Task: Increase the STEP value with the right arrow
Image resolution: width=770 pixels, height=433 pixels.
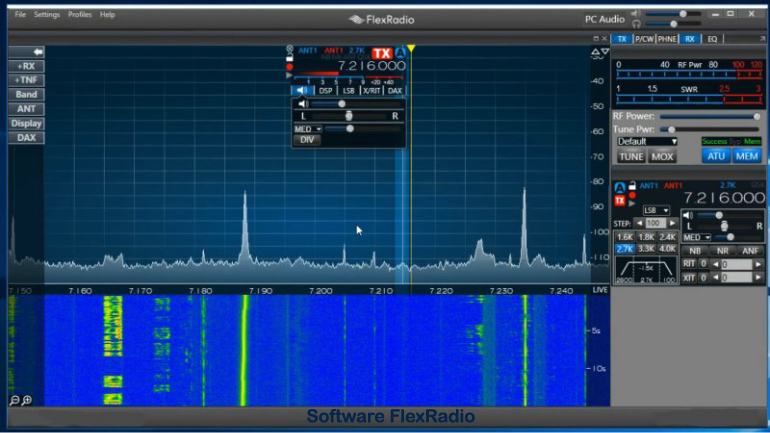Action: [x=672, y=223]
